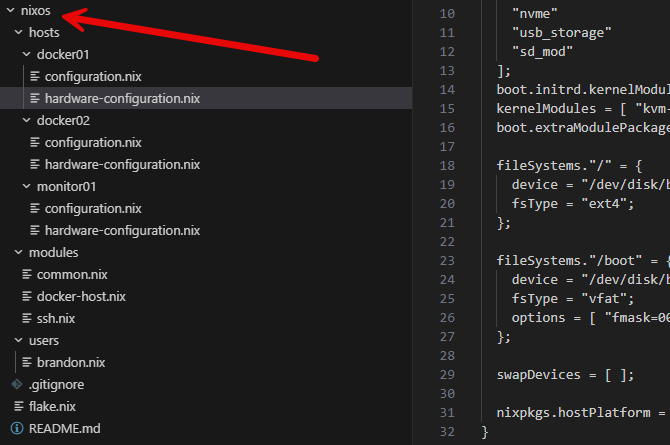Click the options line with fmask
This screenshot has width=670, height=445.
591,318
